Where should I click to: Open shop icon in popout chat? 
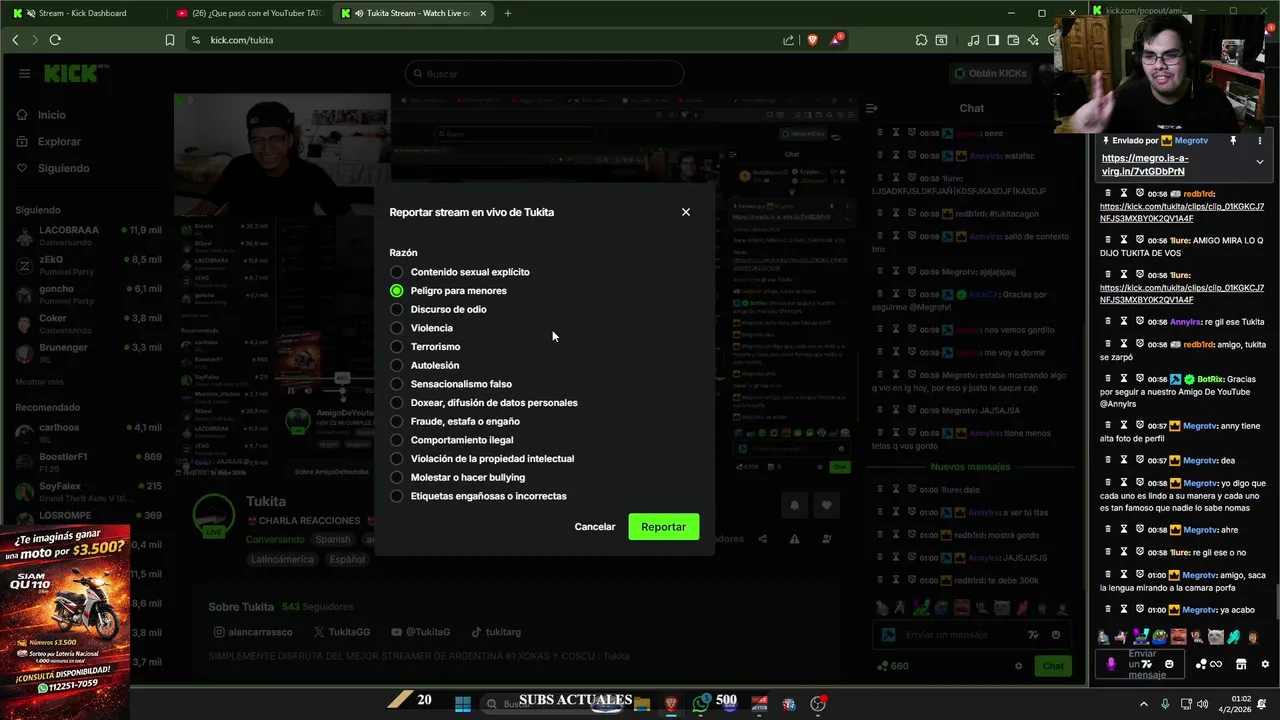click(x=1241, y=664)
